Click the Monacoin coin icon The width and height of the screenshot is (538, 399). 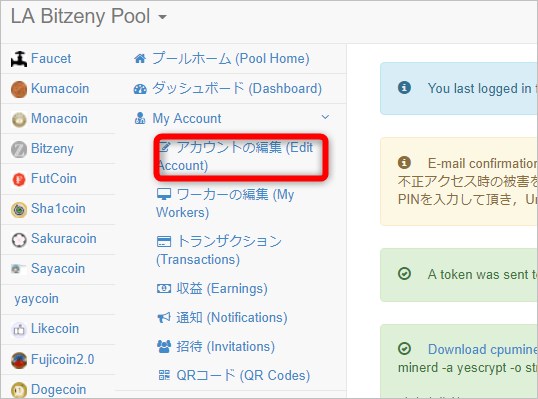(19, 119)
